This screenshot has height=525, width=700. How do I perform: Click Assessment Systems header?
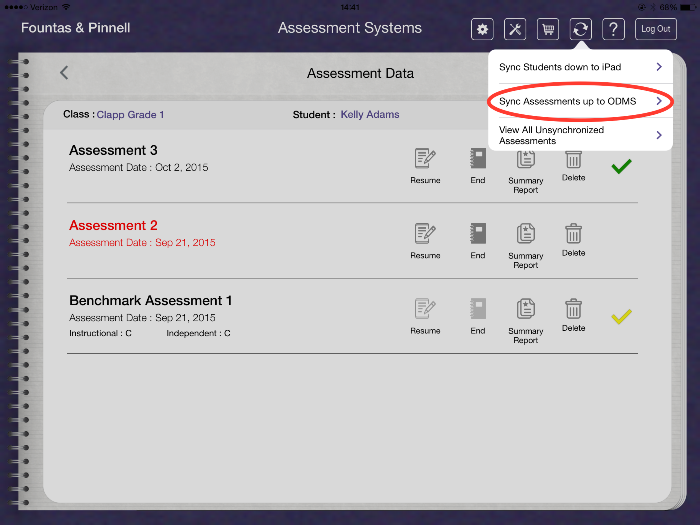[x=350, y=28]
